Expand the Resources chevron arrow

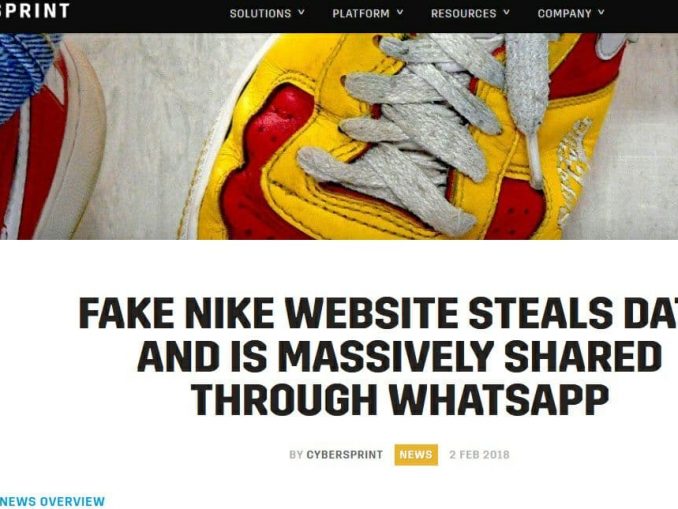click(x=506, y=13)
